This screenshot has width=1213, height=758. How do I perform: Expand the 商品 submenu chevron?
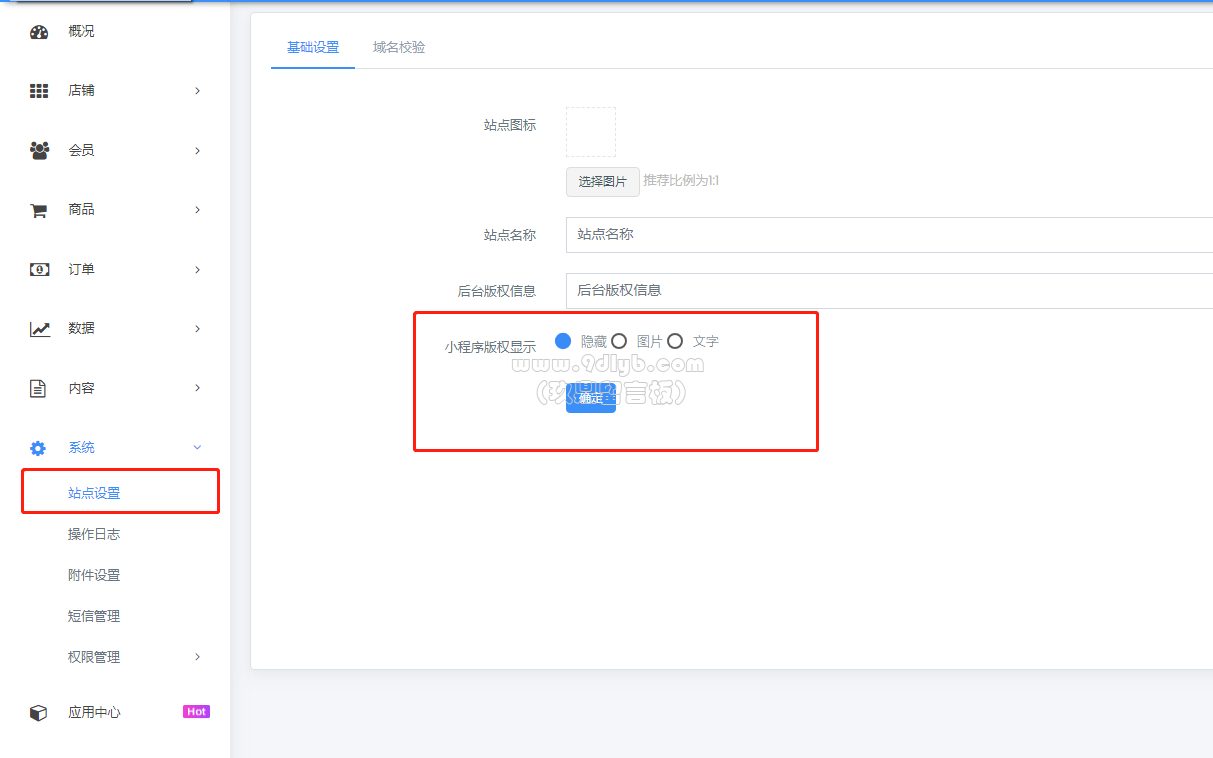click(197, 210)
